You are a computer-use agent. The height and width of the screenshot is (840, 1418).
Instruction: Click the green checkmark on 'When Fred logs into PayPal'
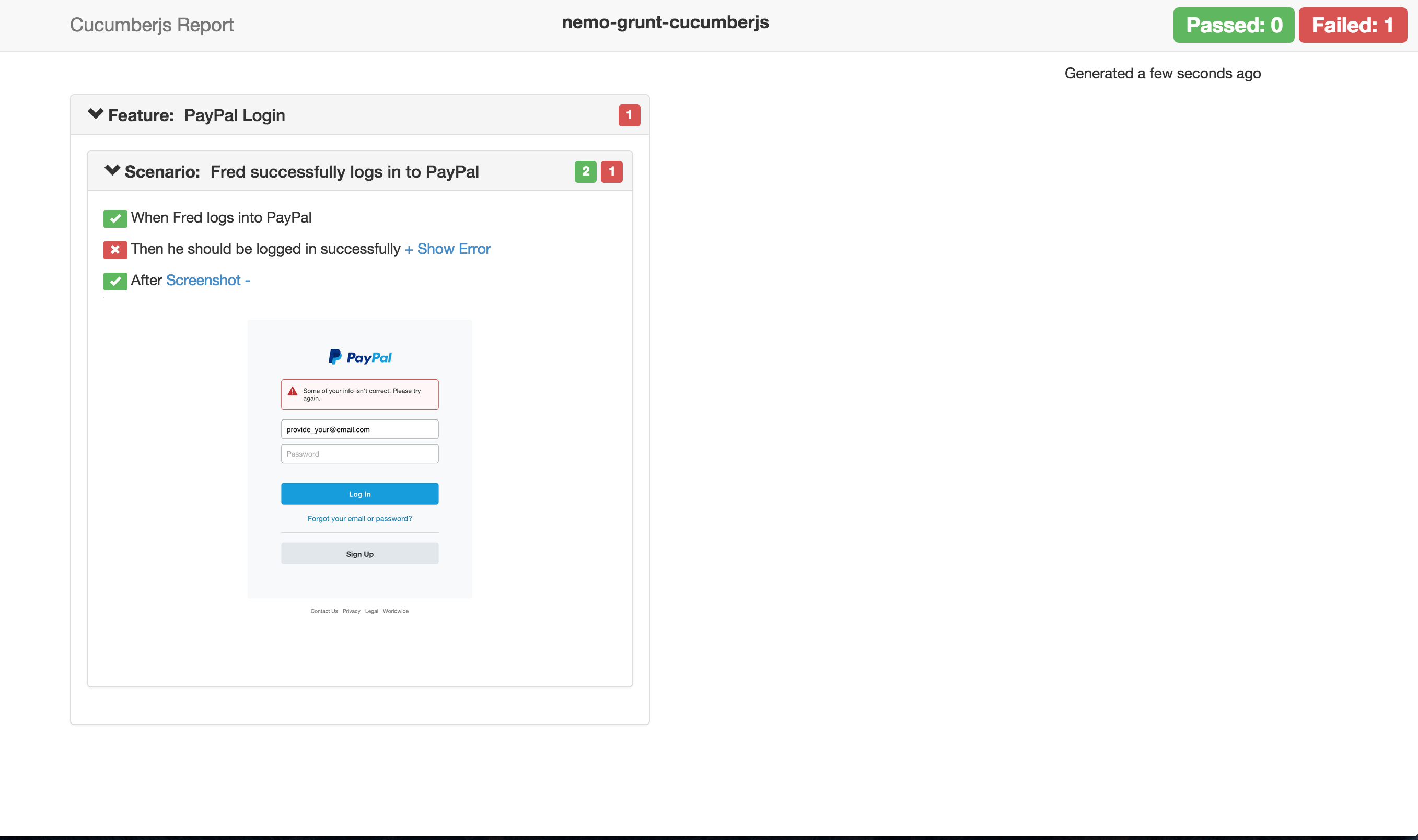point(115,217)
